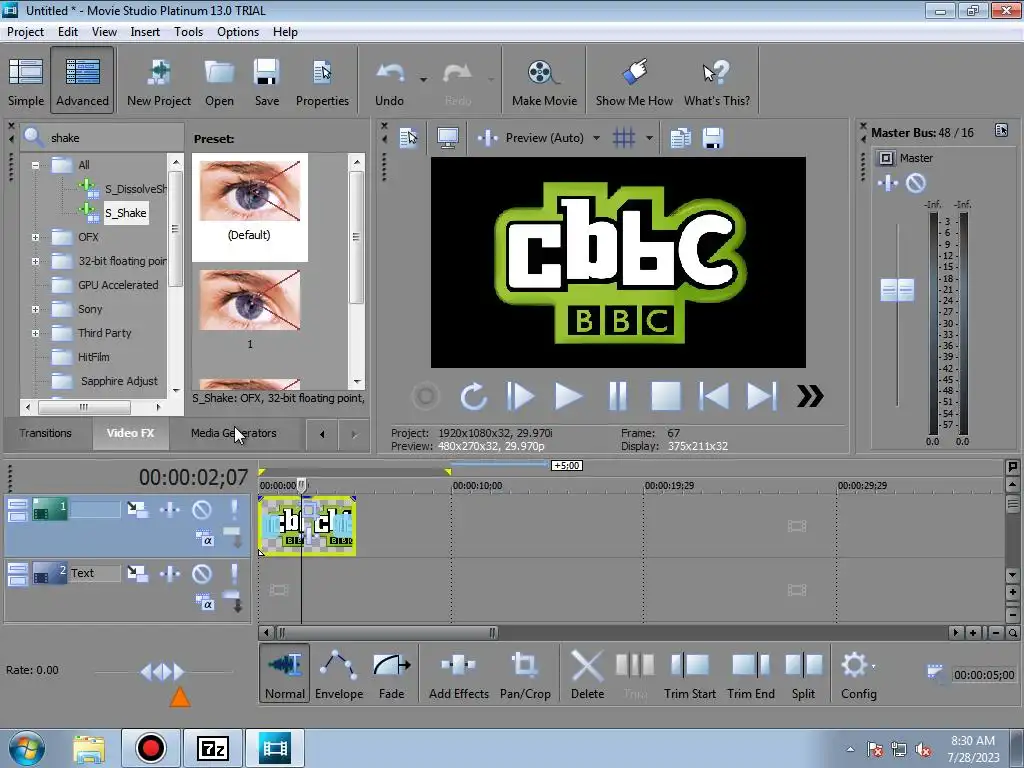Pause preview playback

pyautogui.click(x=617, y=396)
